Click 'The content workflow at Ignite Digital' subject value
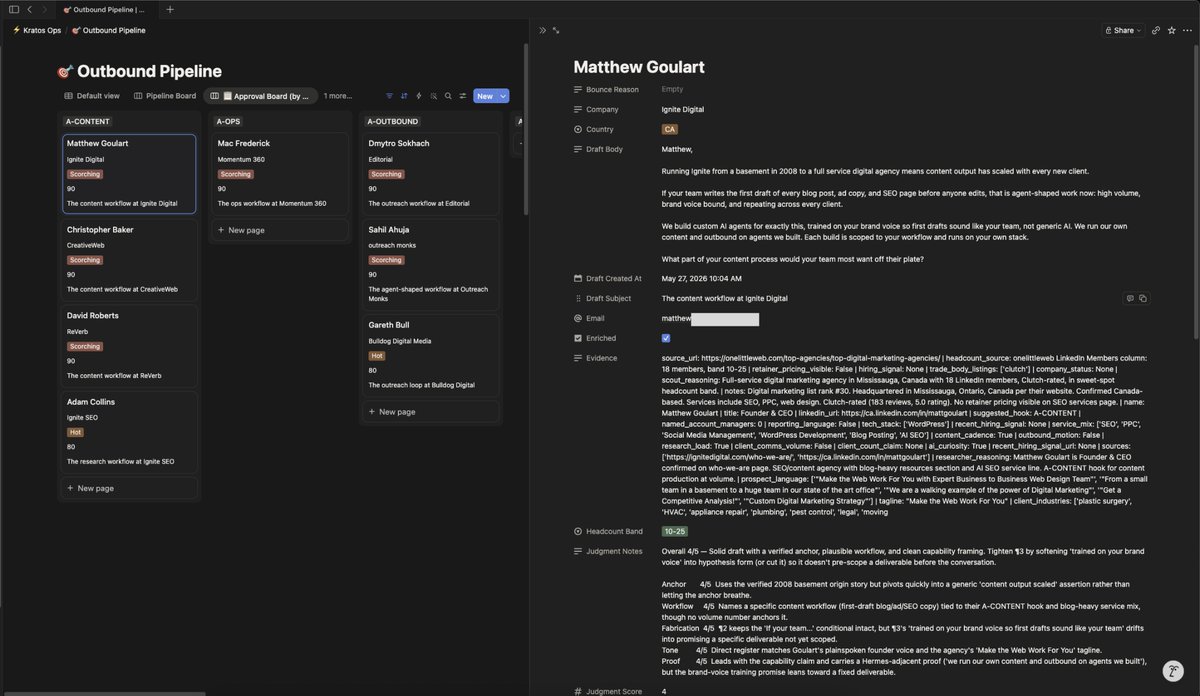The image size is (1200, 696). [x=725, y=298]
